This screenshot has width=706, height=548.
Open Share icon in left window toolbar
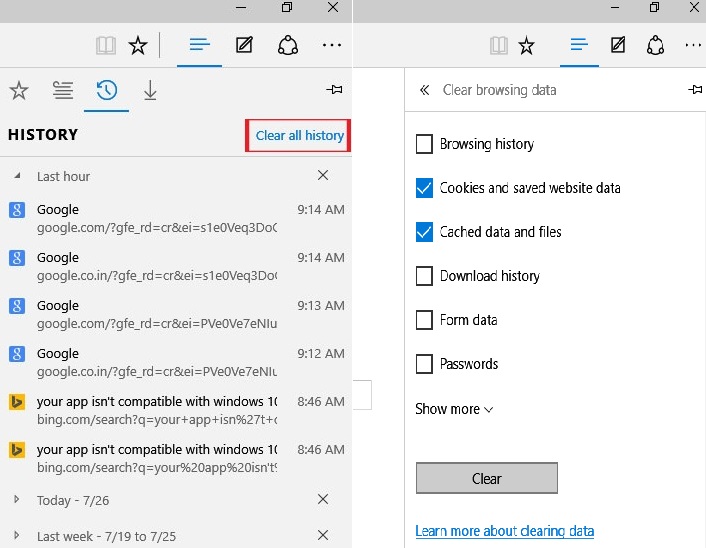click(288, 45)
